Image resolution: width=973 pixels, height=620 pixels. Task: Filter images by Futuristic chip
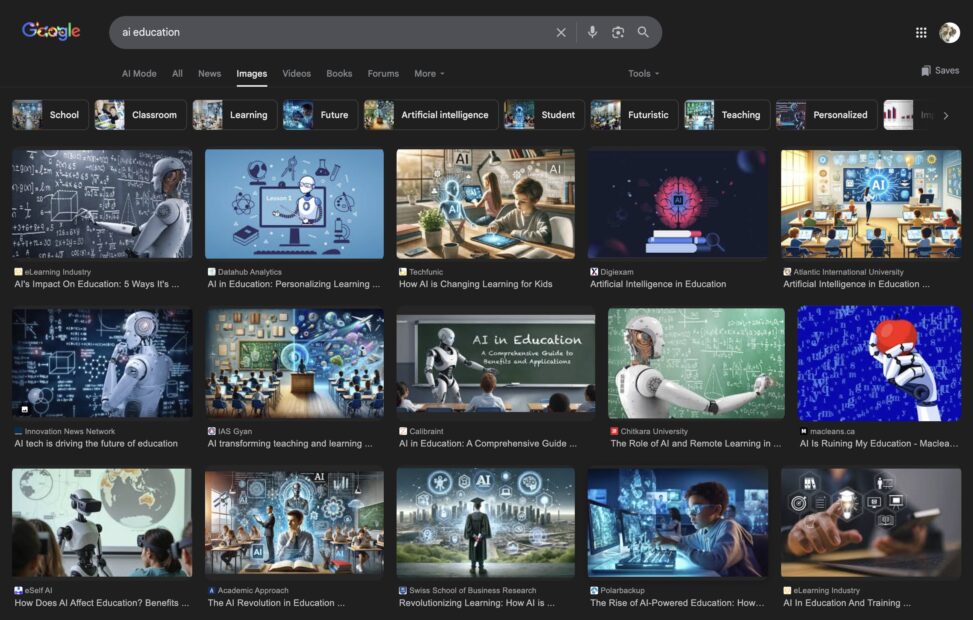coord(634,115)
